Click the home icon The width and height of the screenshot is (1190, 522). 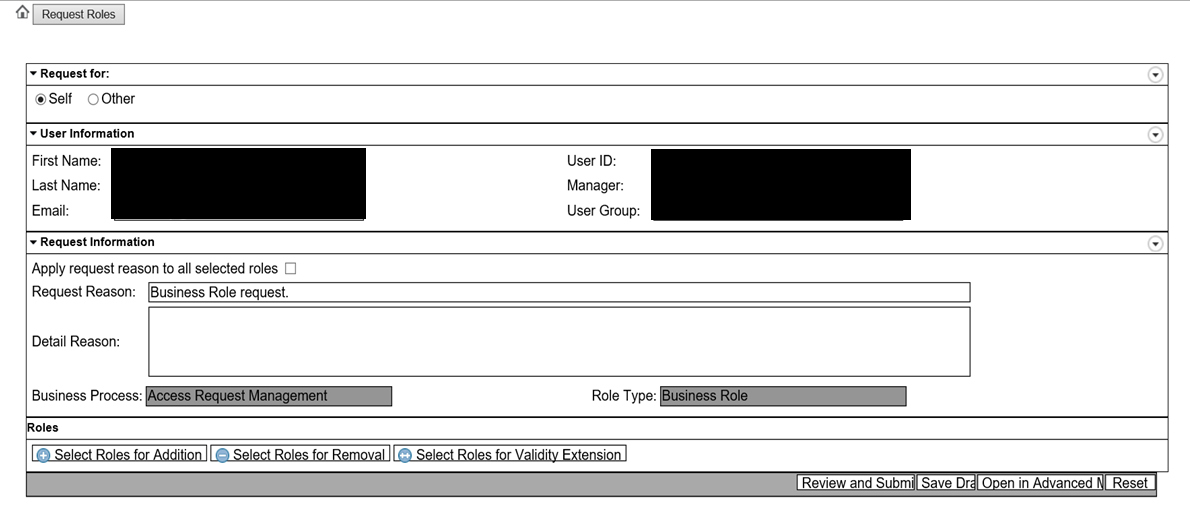(22, 12)
